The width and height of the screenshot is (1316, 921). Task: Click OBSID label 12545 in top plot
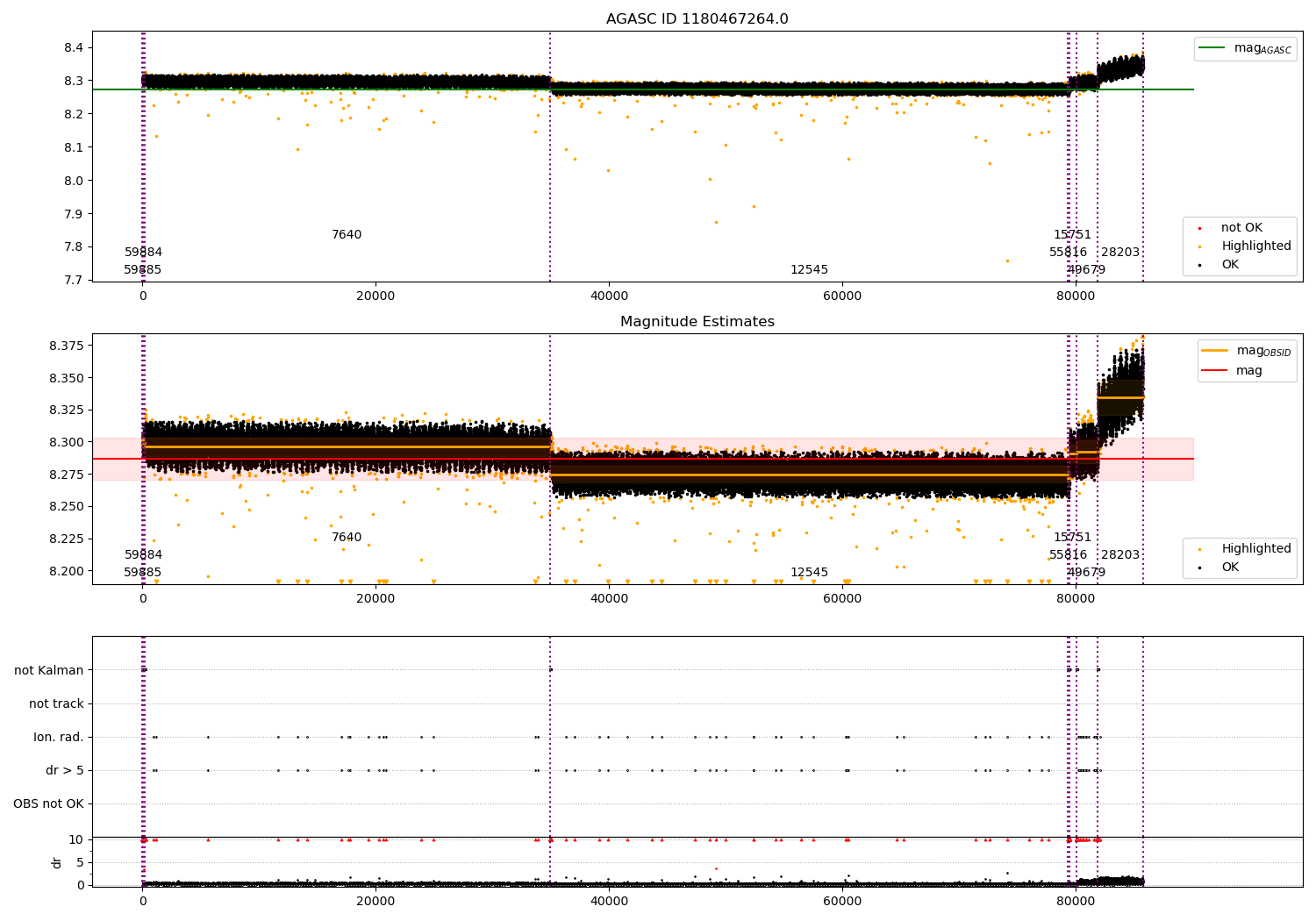[x=809, y=270]
